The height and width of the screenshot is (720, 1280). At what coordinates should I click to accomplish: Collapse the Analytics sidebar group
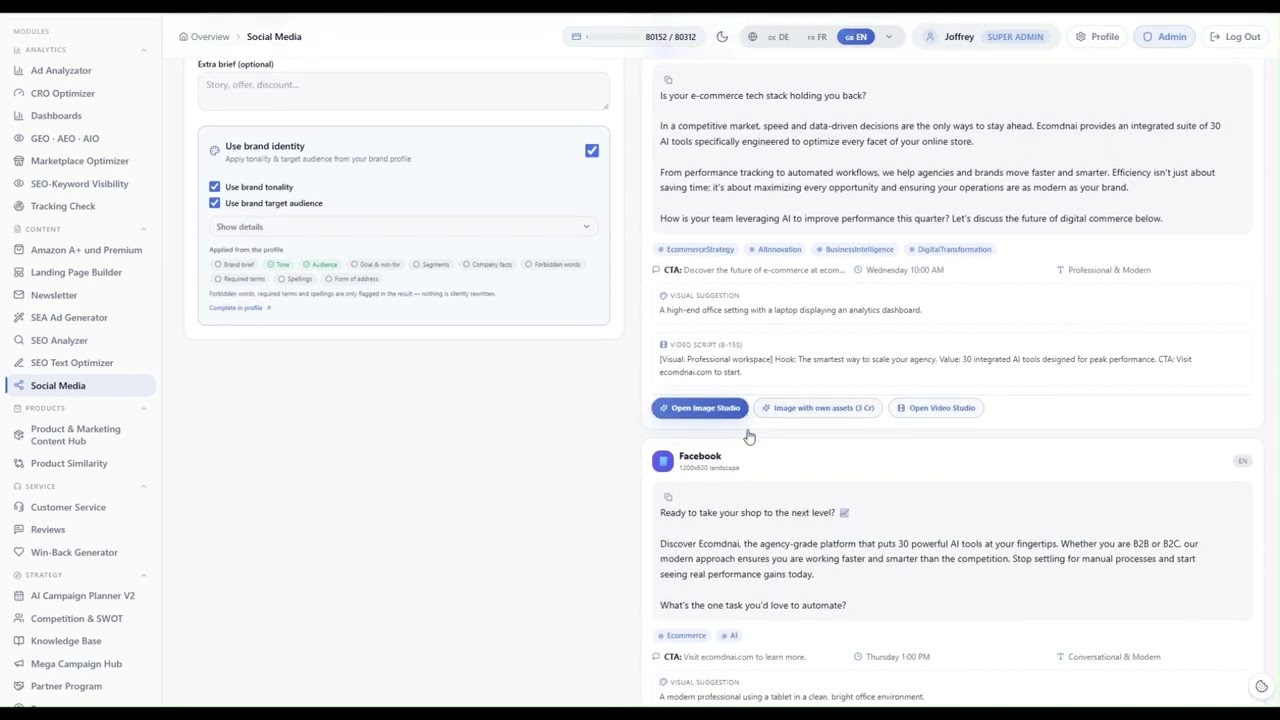pos(143,50)
